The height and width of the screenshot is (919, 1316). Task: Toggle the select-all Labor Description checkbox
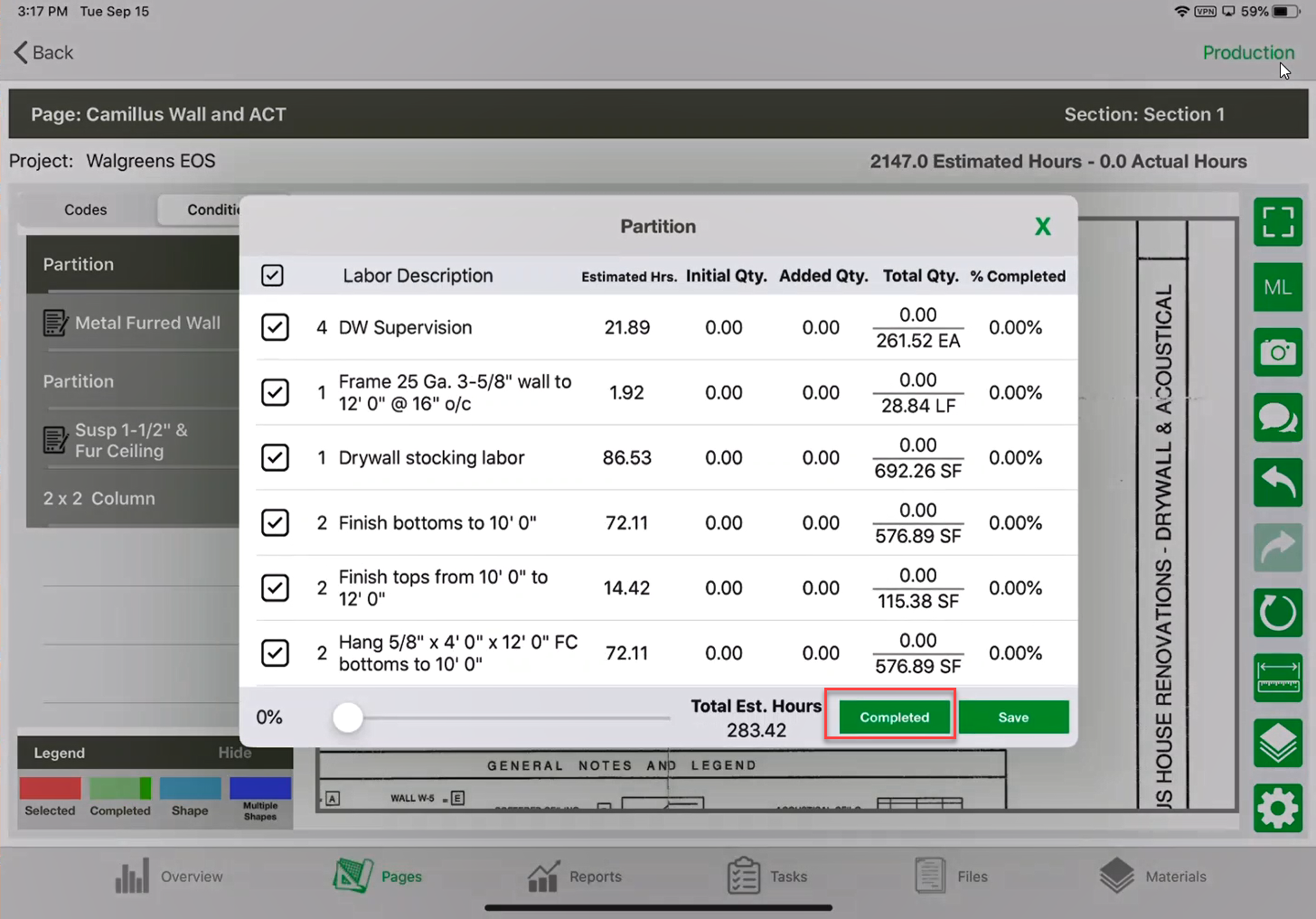272,276
